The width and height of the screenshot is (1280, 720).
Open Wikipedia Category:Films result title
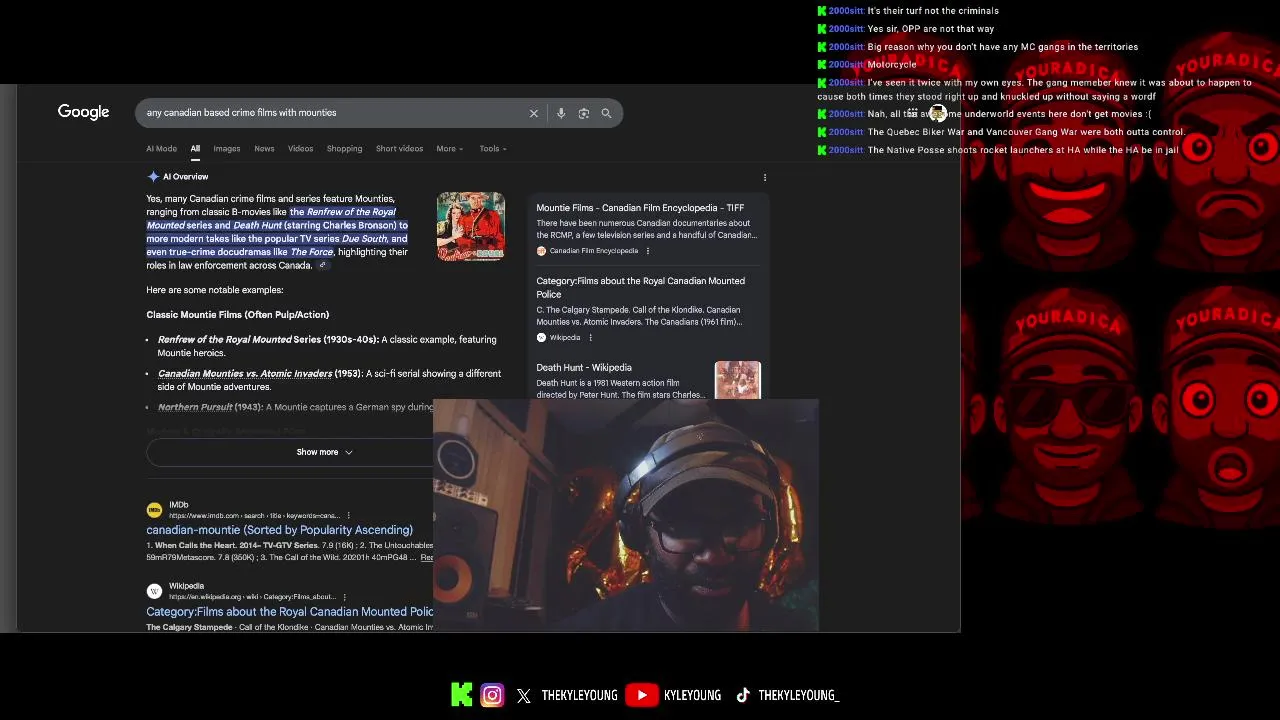point(290,611)
